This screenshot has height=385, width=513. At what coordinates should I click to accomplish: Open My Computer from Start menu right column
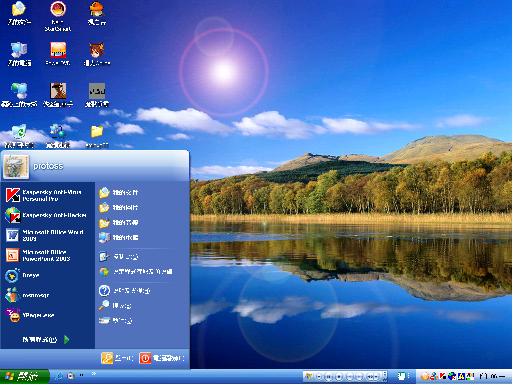118,237
